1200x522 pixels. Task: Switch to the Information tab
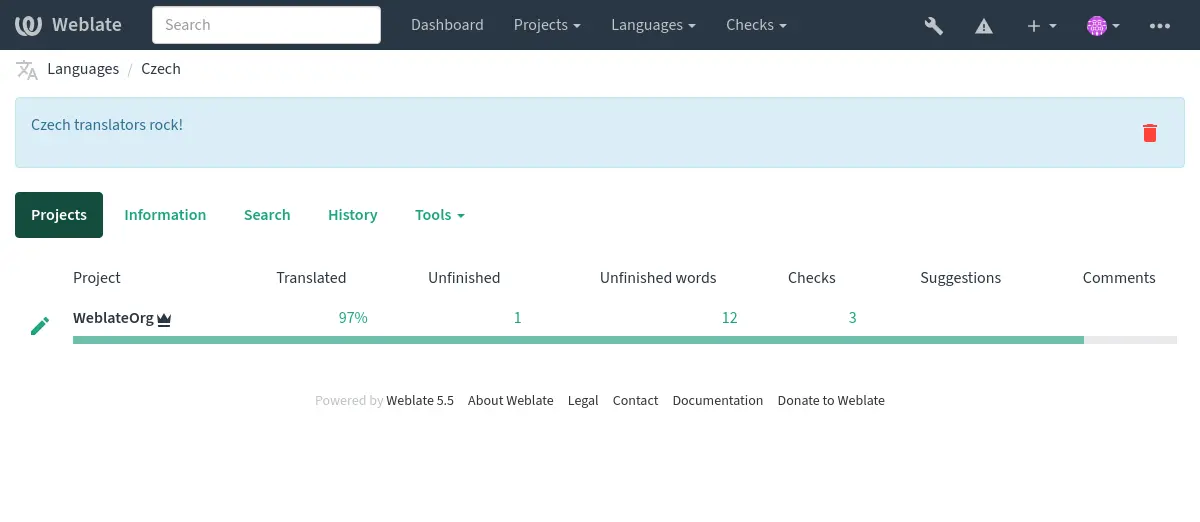(165, 215)
